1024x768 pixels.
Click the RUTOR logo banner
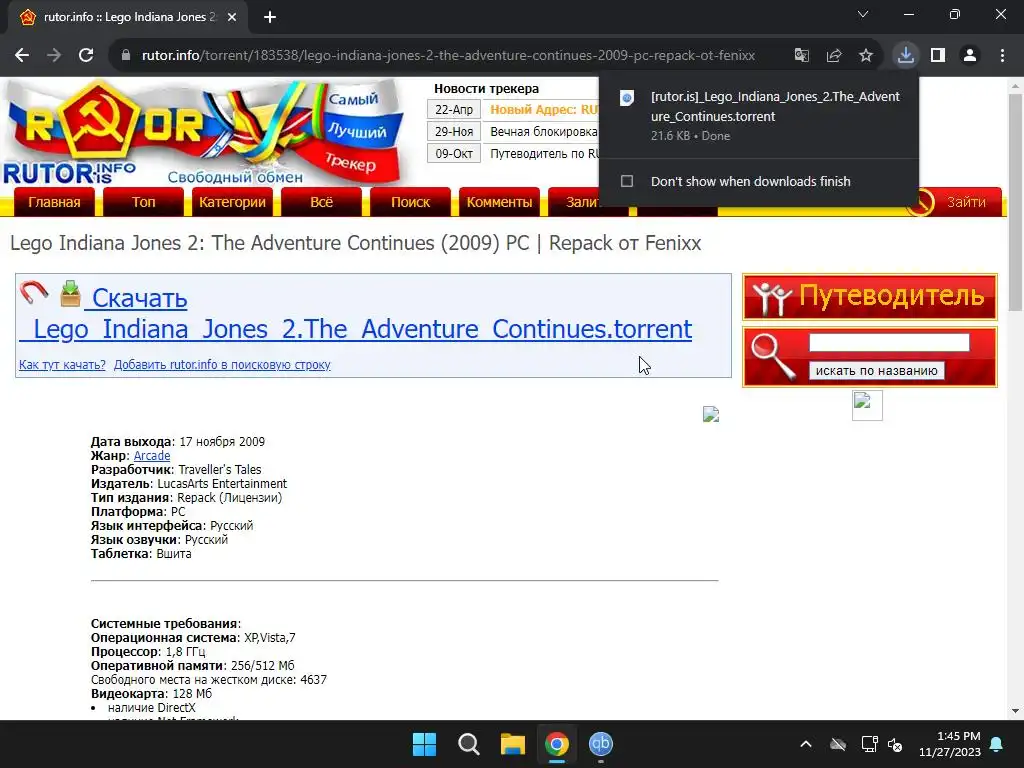tap(206, 132)
